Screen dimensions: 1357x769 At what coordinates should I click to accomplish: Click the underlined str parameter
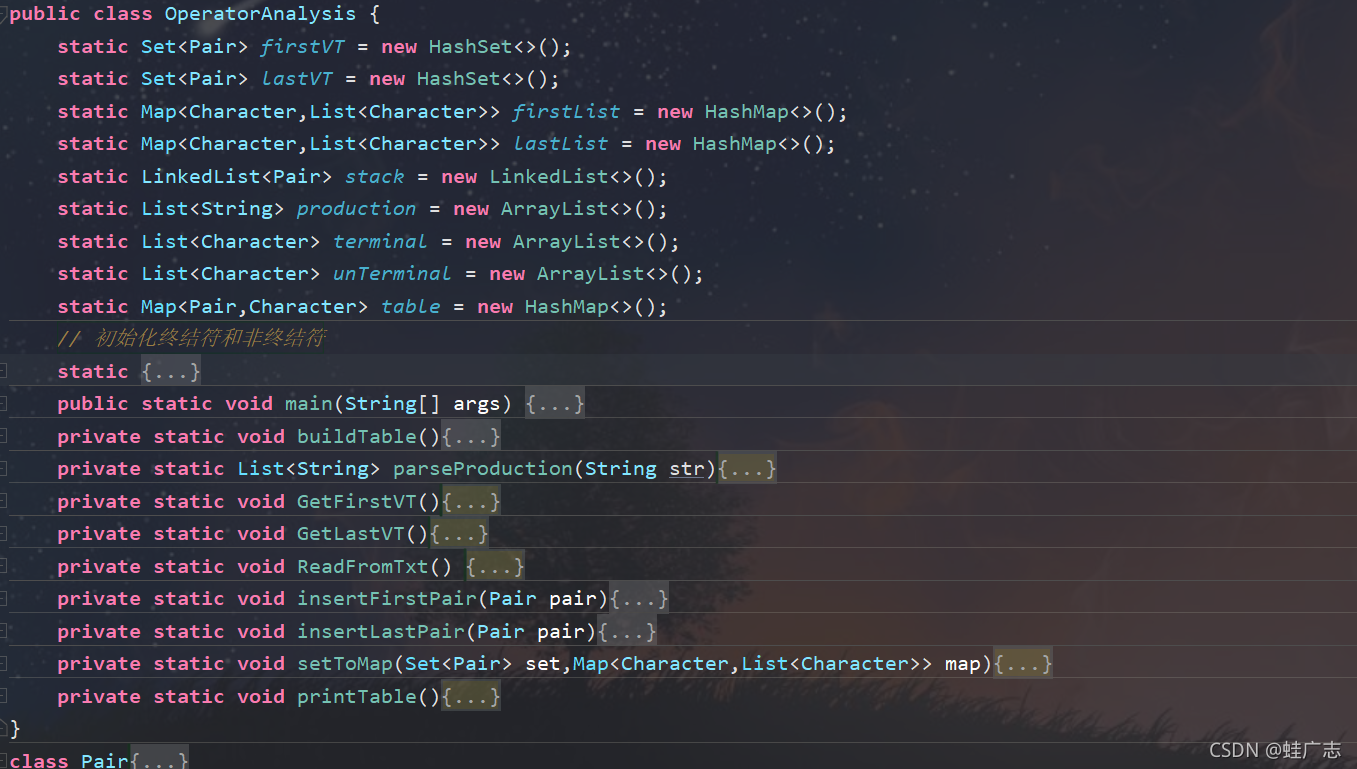(x=687, y=469)
